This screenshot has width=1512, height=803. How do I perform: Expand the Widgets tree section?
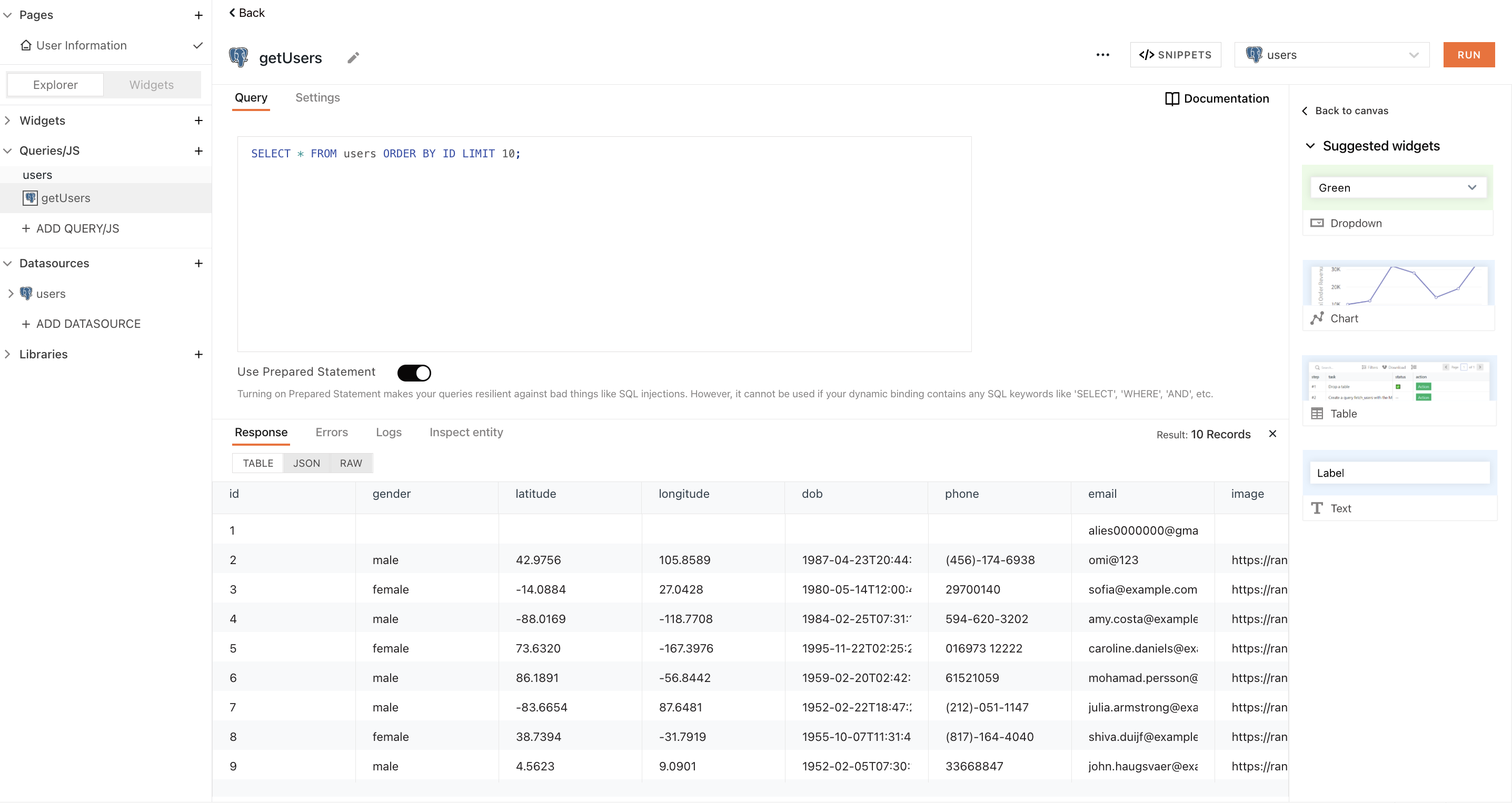pyautogui.click(x=7, y=121)
